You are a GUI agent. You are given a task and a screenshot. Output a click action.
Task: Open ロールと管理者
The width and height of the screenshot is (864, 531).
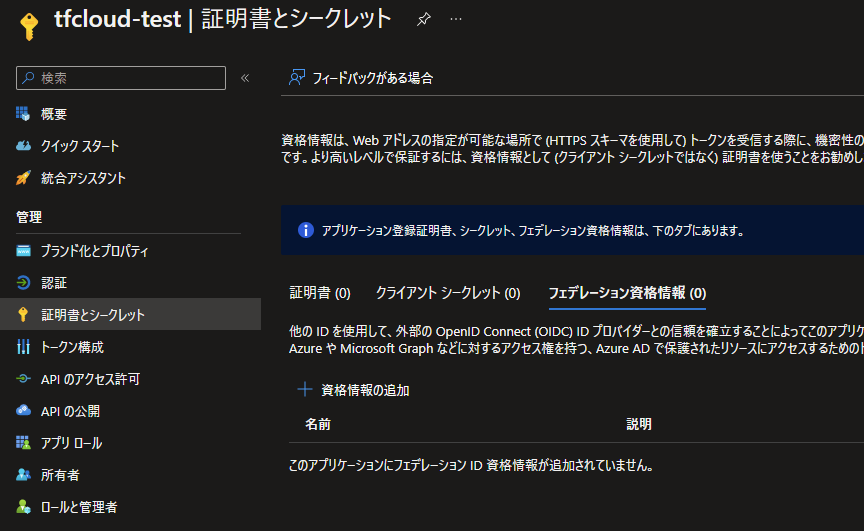pos(79,507)
